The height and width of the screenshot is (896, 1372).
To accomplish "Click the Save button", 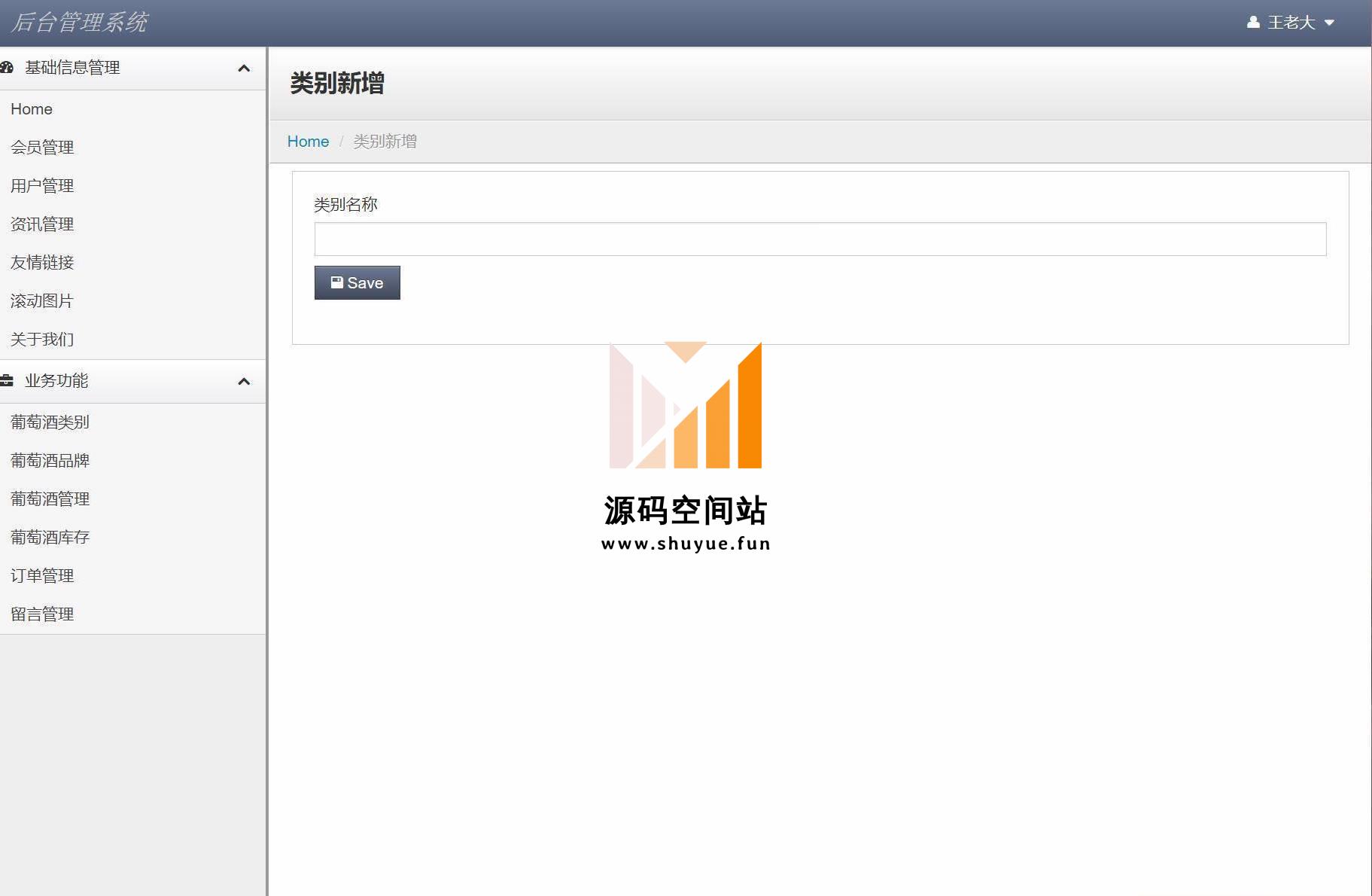I will 357,282.
